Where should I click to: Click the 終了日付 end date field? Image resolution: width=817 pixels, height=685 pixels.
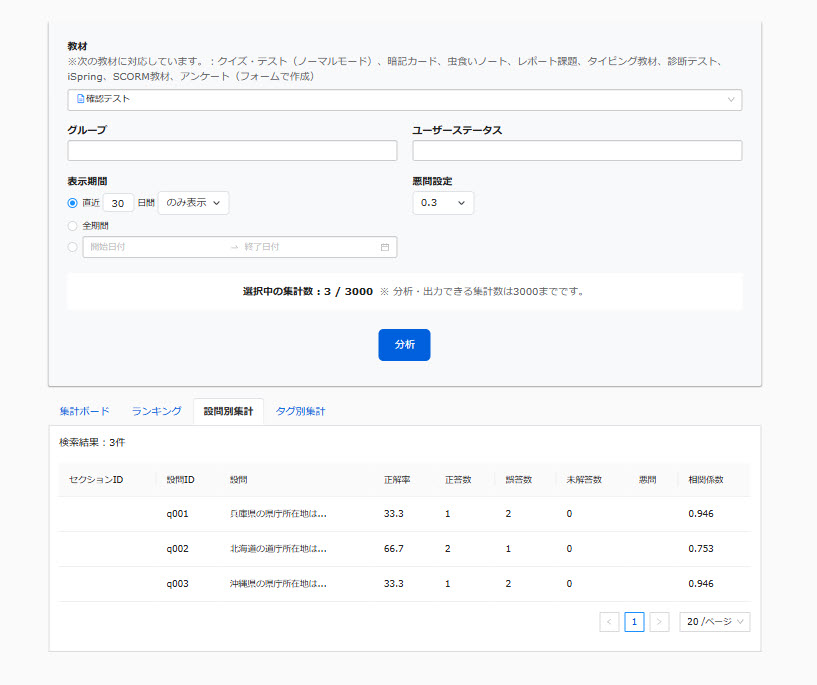(x=307, y=247)
